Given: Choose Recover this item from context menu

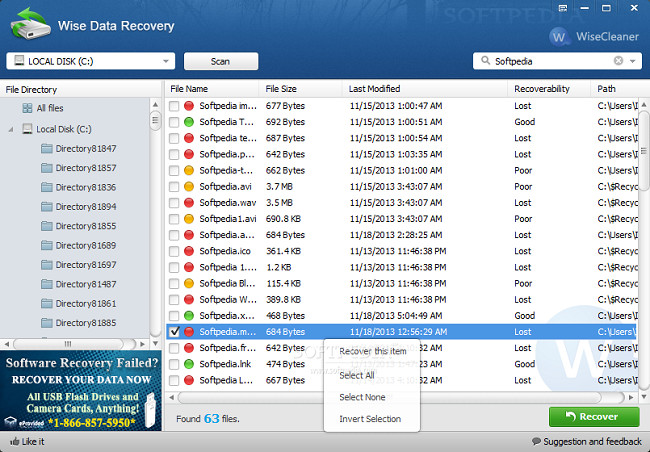Looking at the screenshot, I should tap(372, 351).
